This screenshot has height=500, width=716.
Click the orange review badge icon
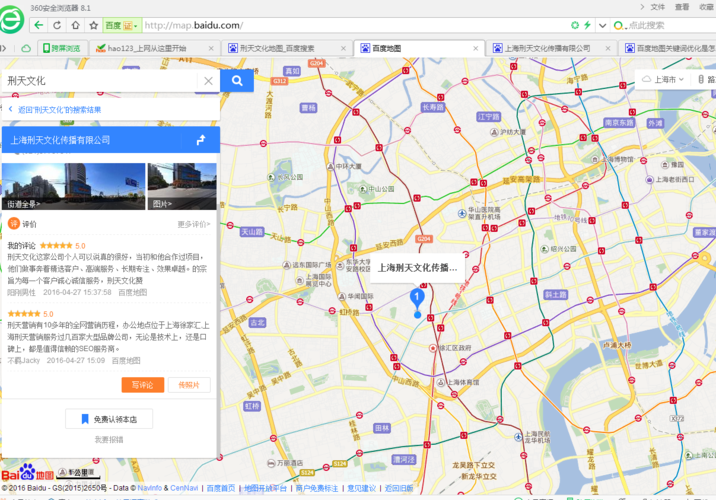[x=14, y=223]
